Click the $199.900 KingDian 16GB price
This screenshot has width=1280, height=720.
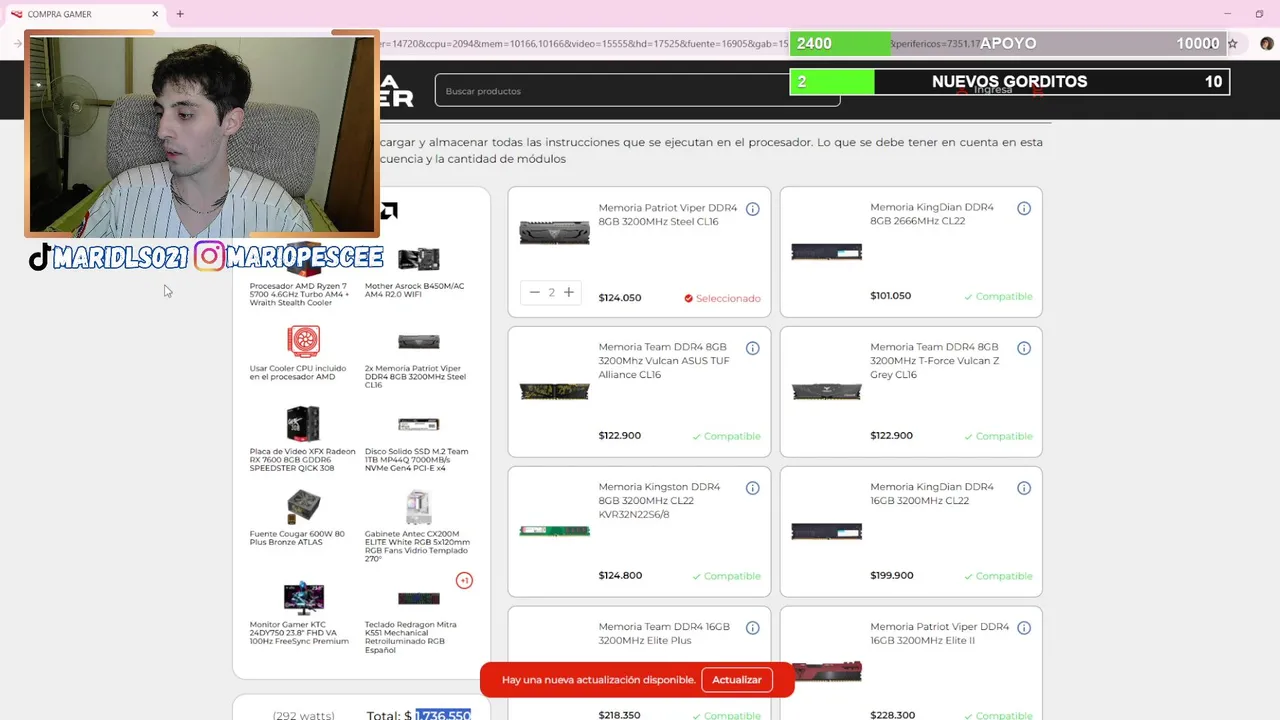[x=891, y=576]
